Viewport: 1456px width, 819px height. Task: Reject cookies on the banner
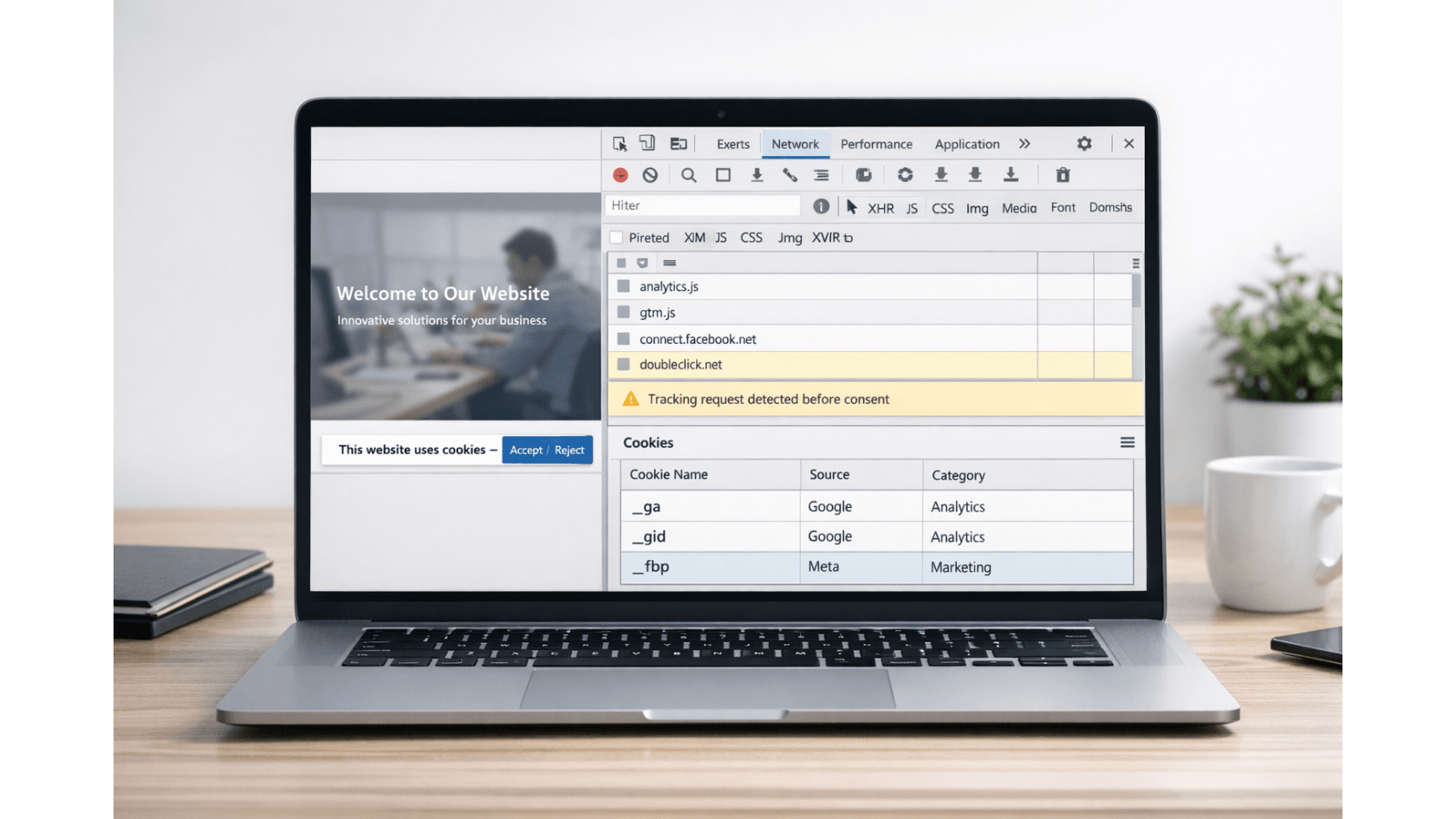coord(569,450)
